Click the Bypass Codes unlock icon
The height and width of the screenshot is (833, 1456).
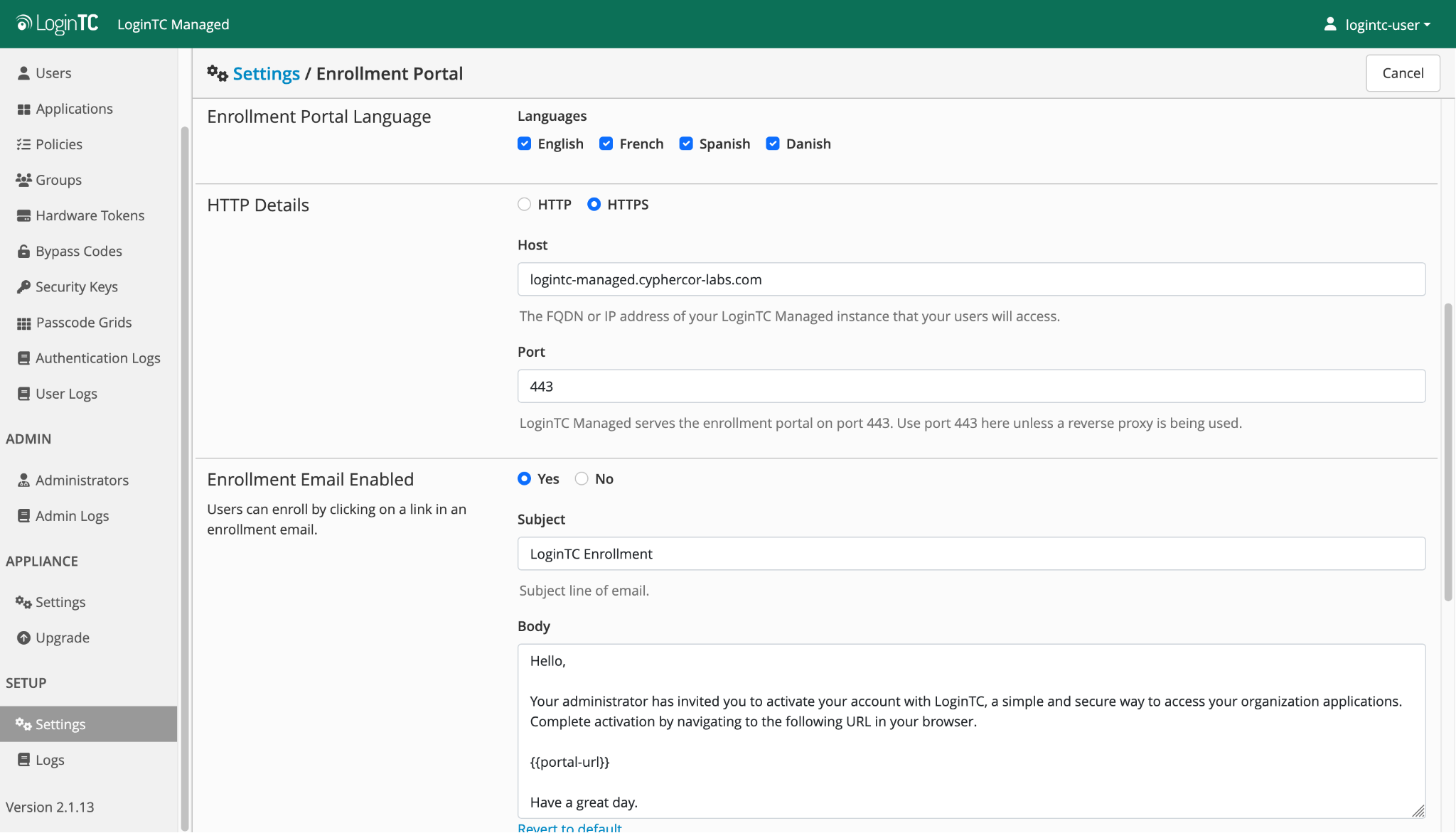coord(23,251)
